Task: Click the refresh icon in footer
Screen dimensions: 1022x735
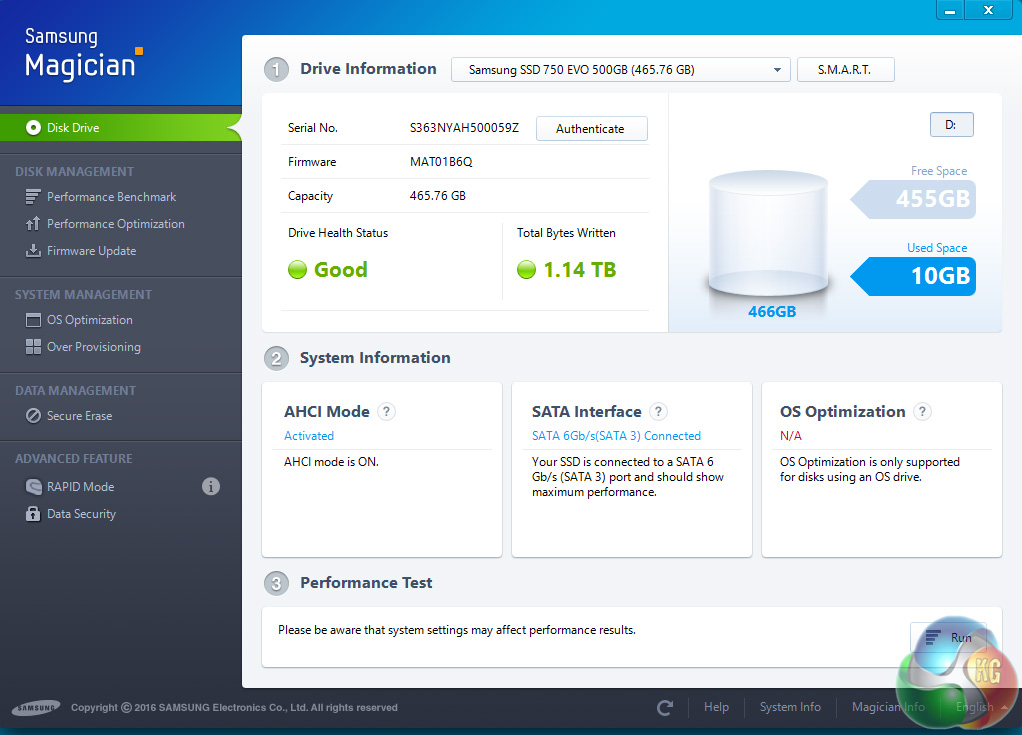Action: click(665, 708)
